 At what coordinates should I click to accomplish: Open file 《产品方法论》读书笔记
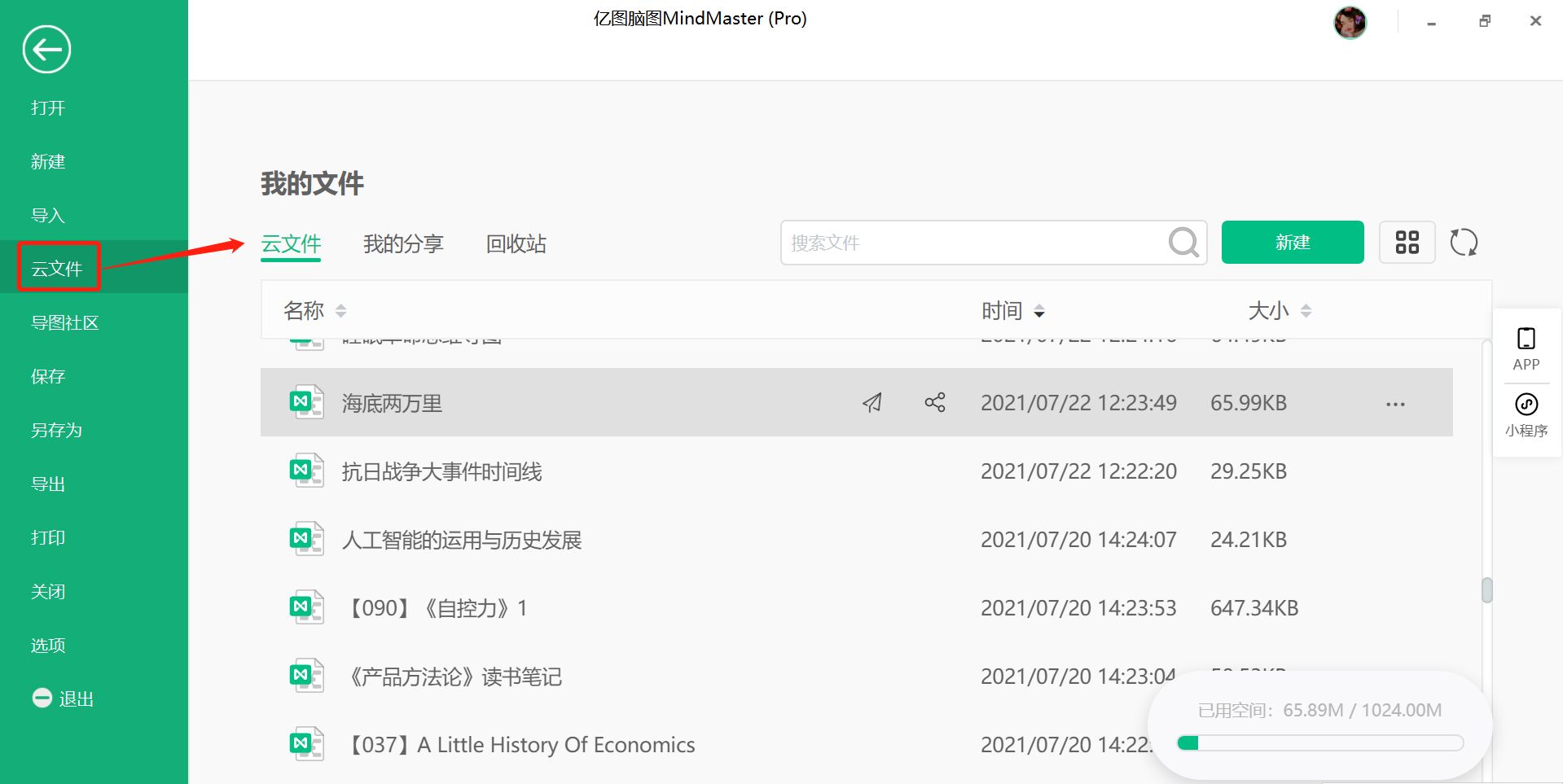coord(455,677)
